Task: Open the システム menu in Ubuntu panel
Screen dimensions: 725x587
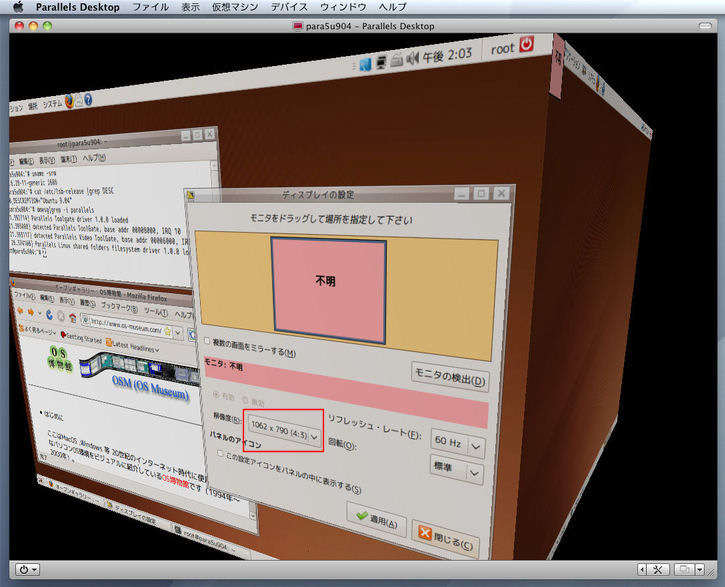Action: click(x=52, y=104)
